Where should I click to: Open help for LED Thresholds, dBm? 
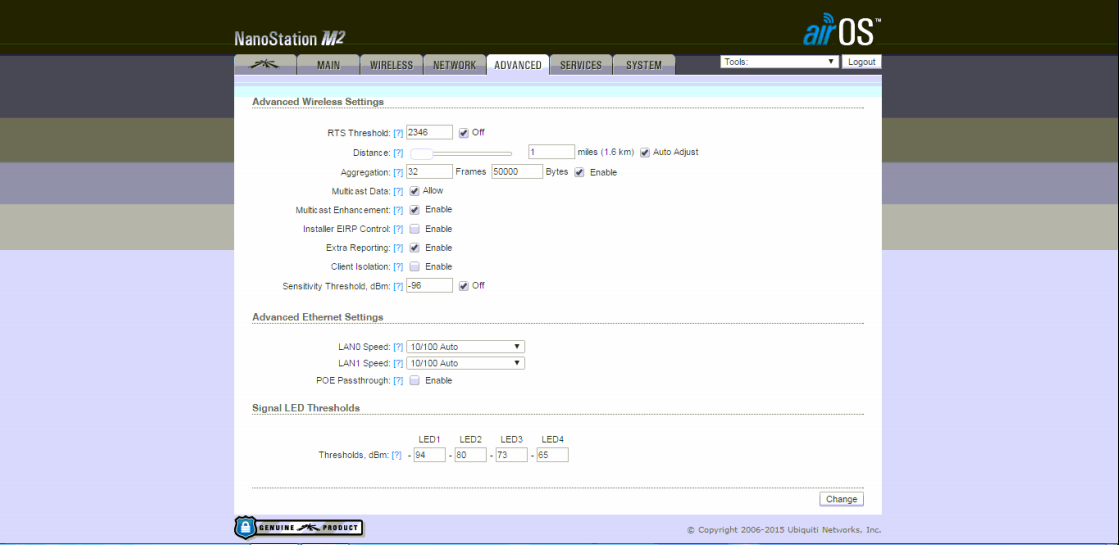coord(397,455)
